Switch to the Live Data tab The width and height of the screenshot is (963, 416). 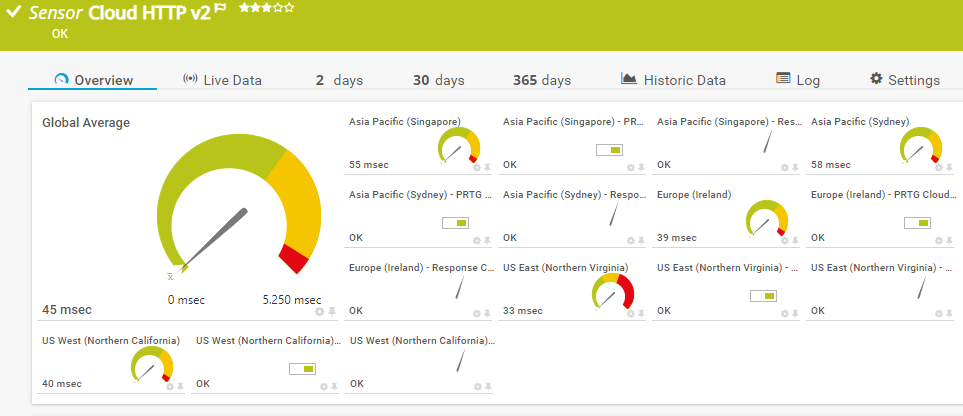click(222, 80)
